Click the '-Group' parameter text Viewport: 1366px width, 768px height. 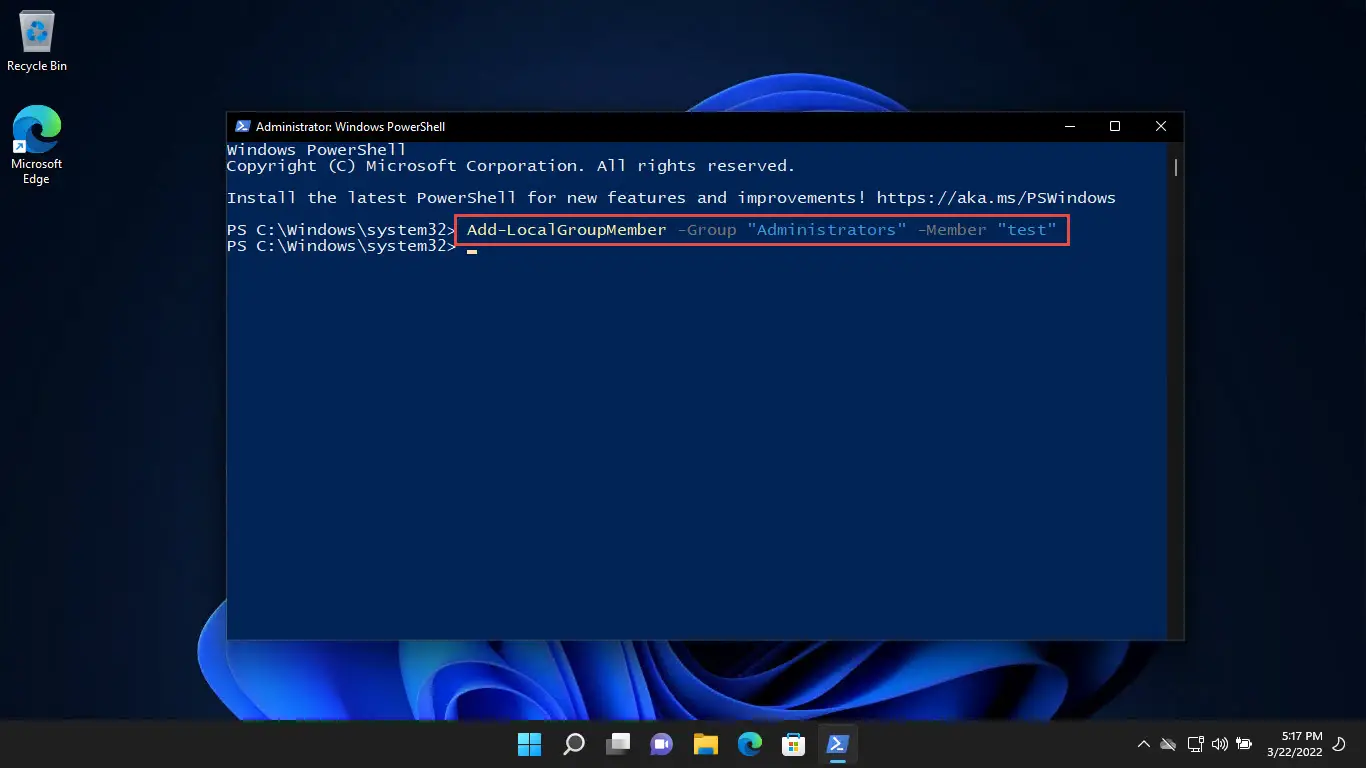707,230
